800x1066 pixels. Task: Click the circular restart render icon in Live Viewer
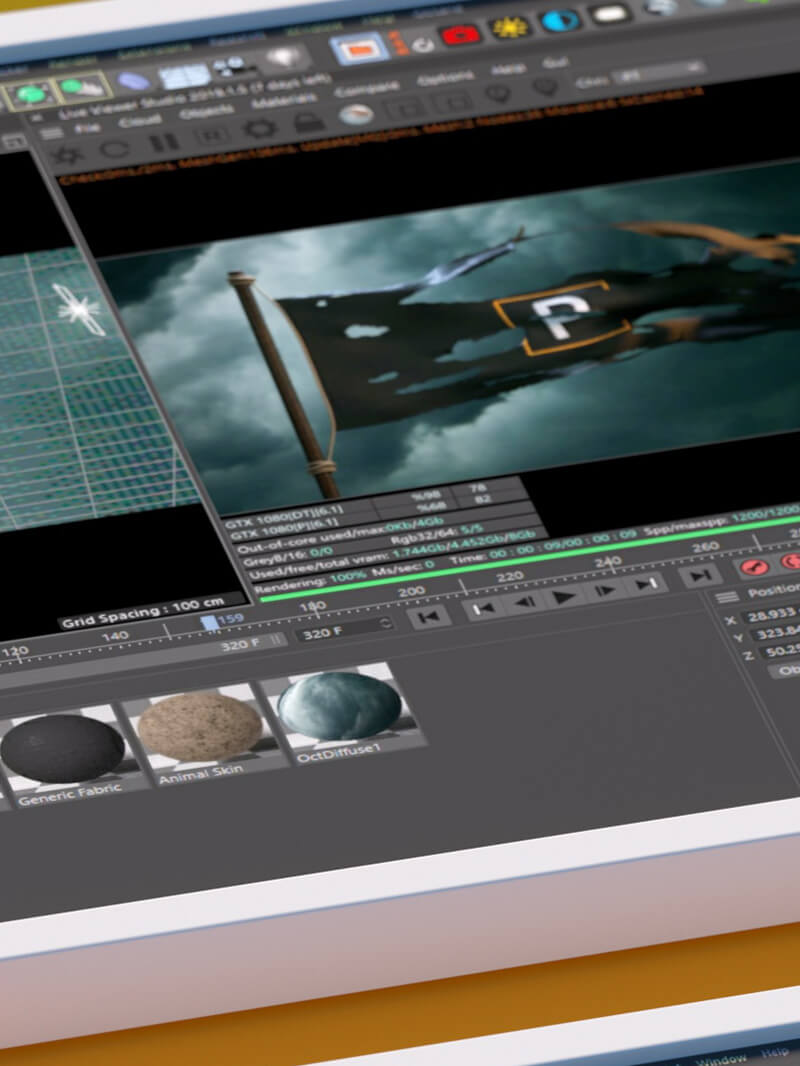115,149
